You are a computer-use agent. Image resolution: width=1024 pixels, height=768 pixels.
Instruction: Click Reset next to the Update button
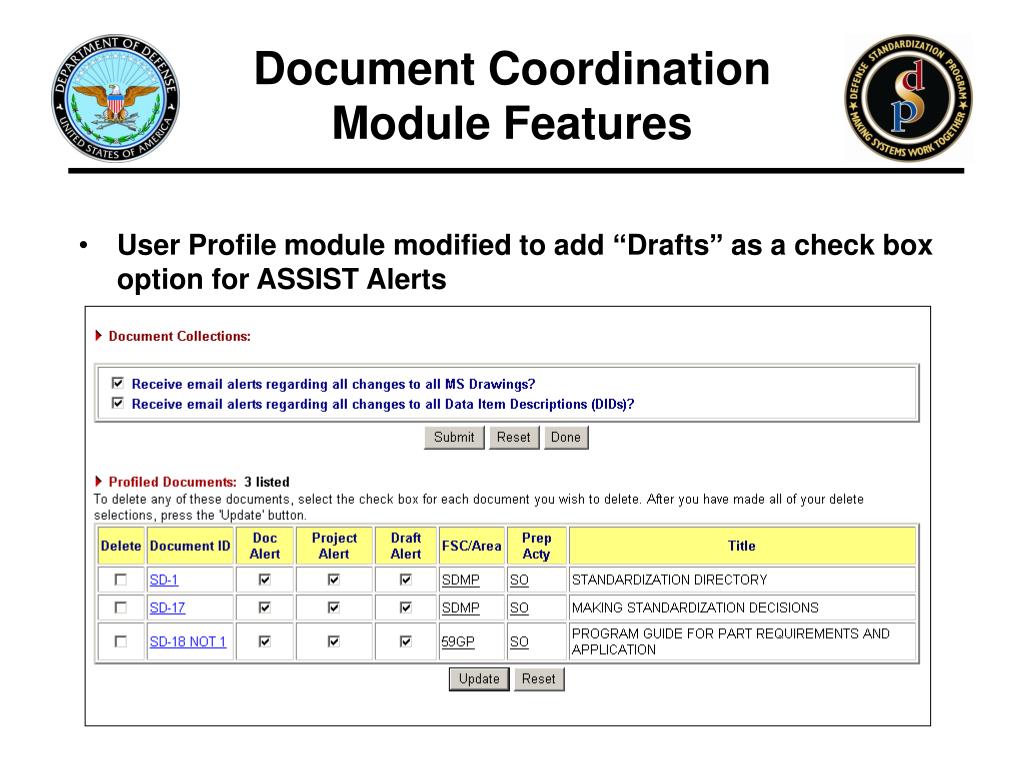pos(539,679)
